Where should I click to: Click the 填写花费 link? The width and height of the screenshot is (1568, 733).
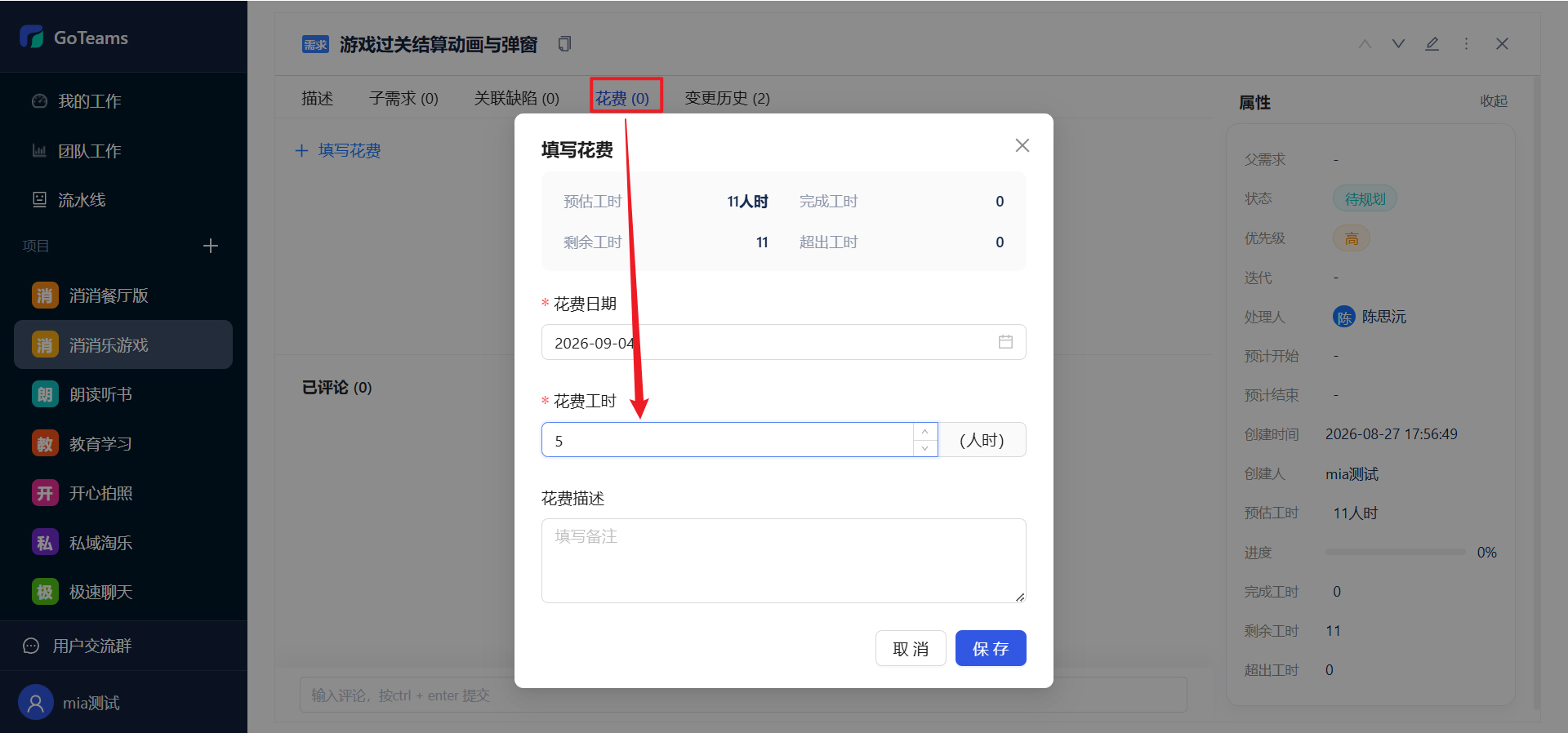coord(338,150)
